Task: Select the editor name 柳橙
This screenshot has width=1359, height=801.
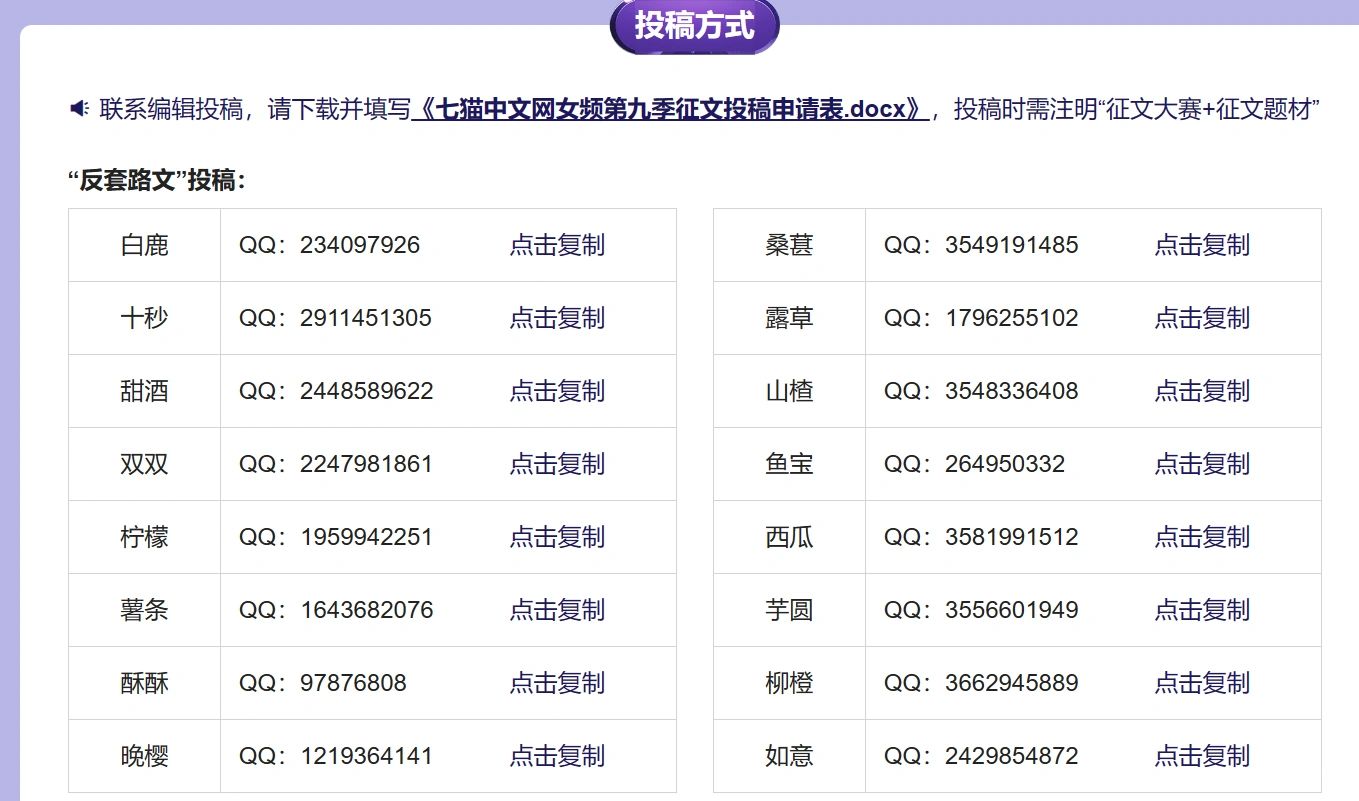Action: pos(789,683)
